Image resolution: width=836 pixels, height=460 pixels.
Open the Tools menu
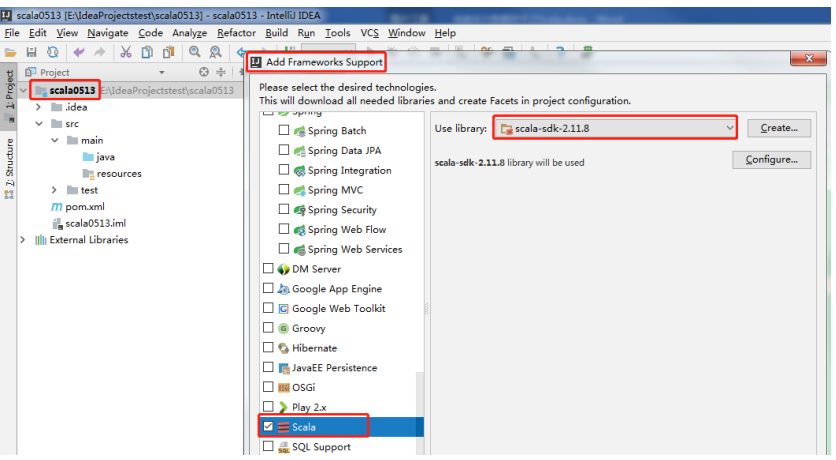pyautogui.click(x=337, y=33)
